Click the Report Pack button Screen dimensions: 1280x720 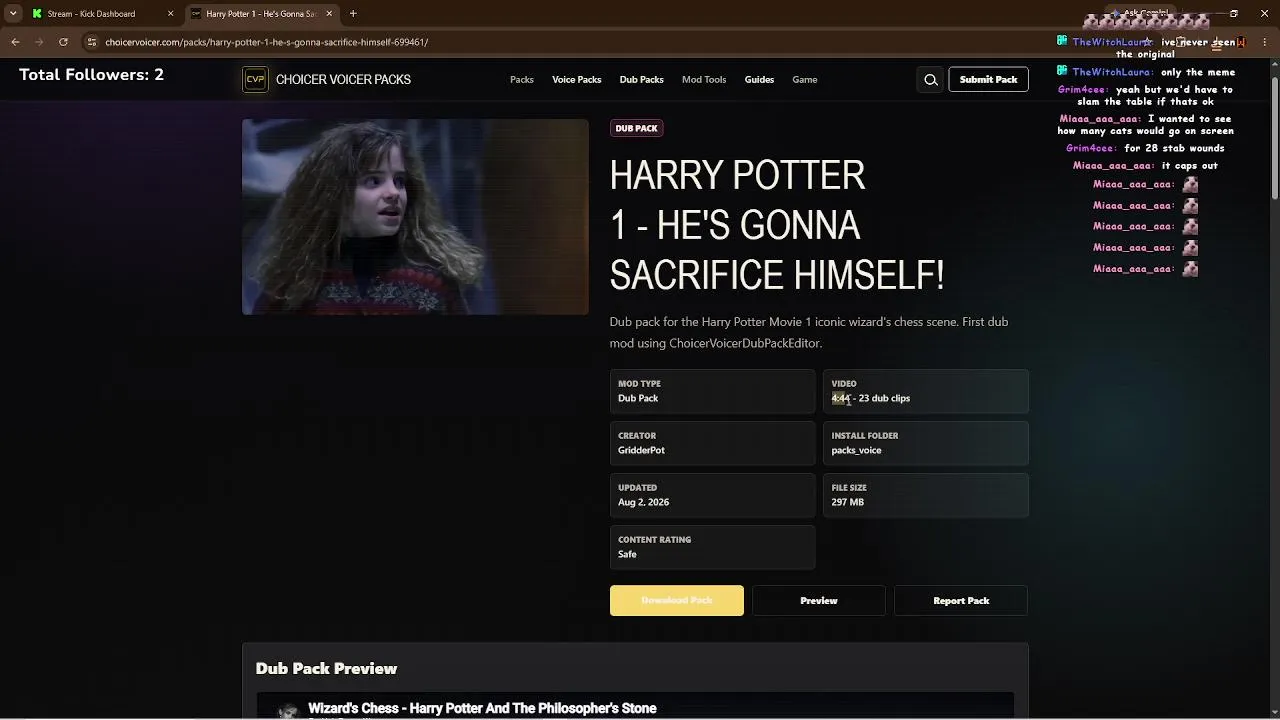click(x=961, y=601)
